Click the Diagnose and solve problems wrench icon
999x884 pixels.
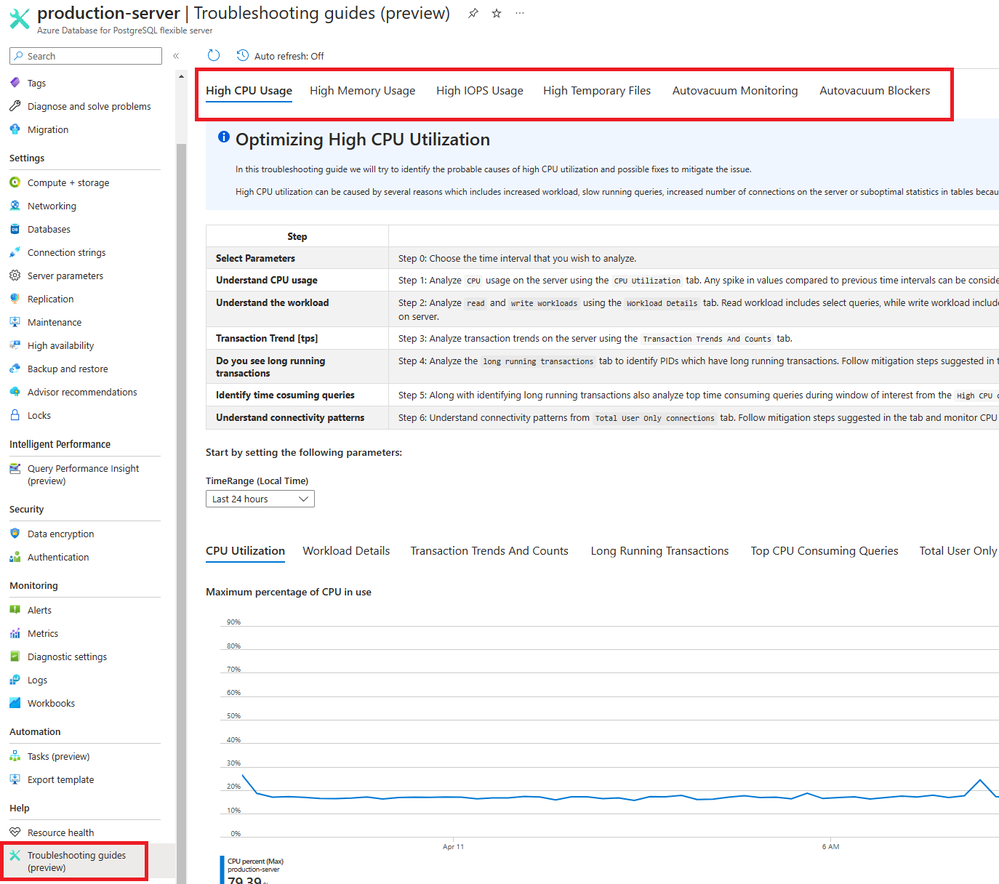[x=15, y=106]
